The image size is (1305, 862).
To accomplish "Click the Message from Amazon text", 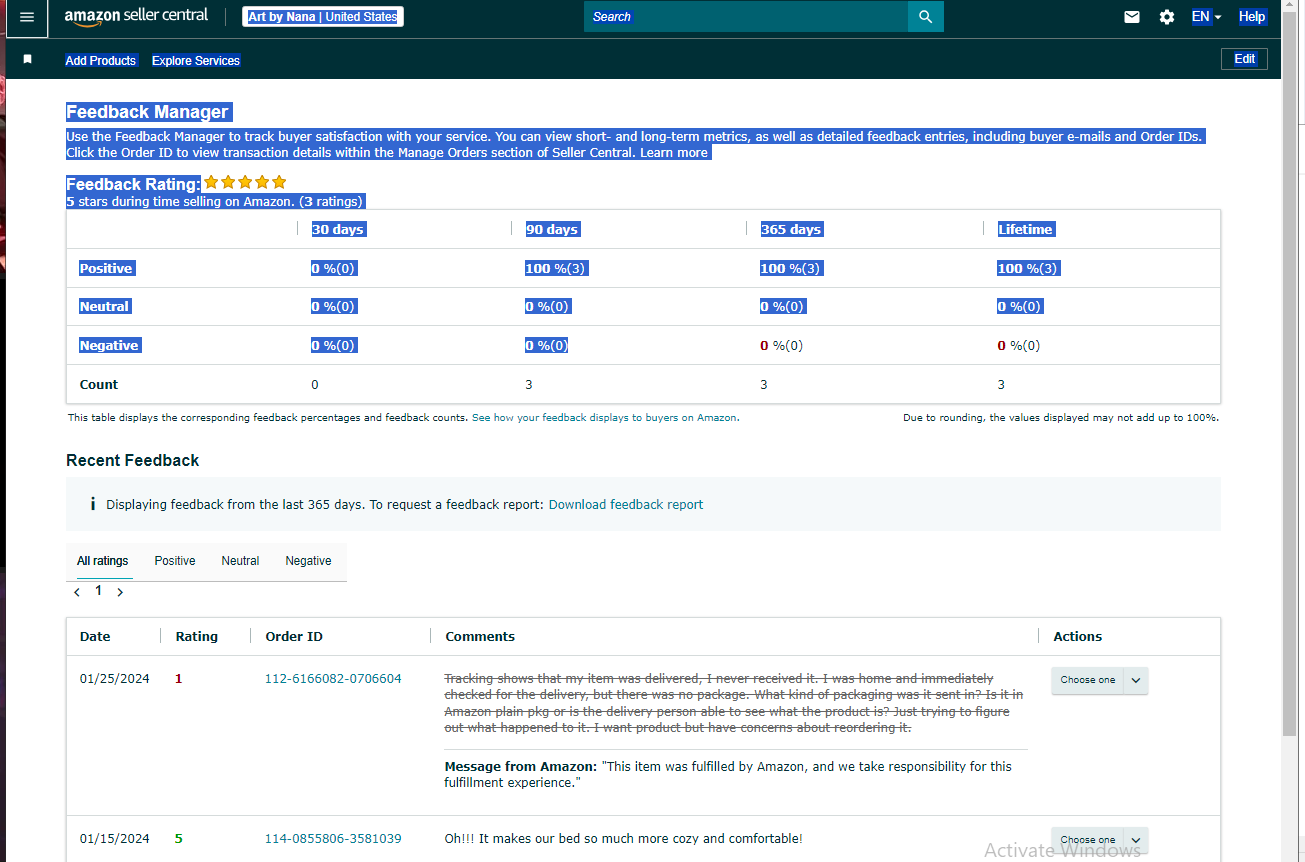I will (x=728, y=775).
